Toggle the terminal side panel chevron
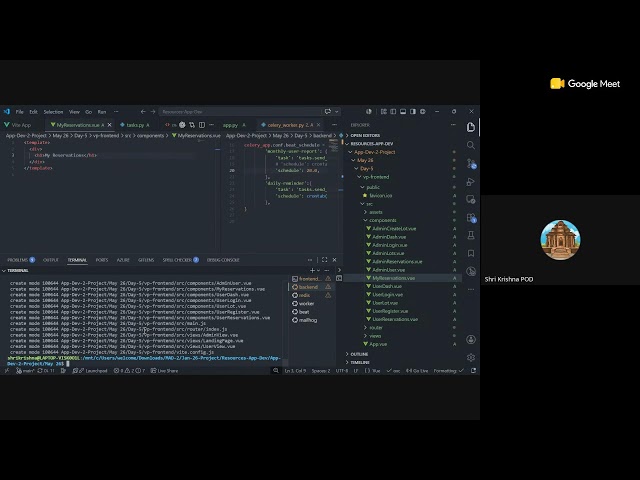The image size is (640, 480). pyautogui.click(x=339, y=270)
